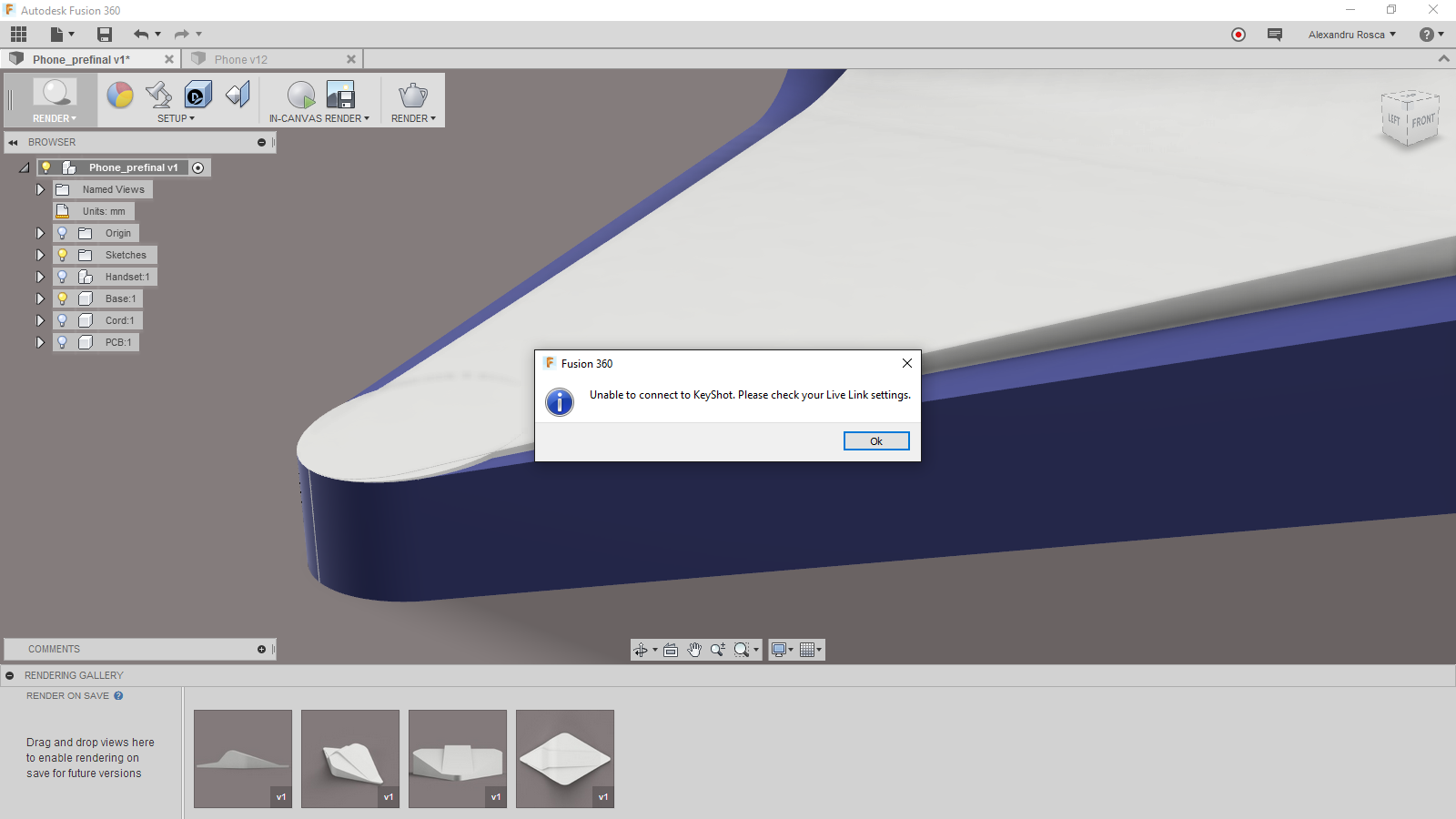Select the Pan tool in navigation bar
This screenshot has width=1456, height=819.
coord(694,649)
